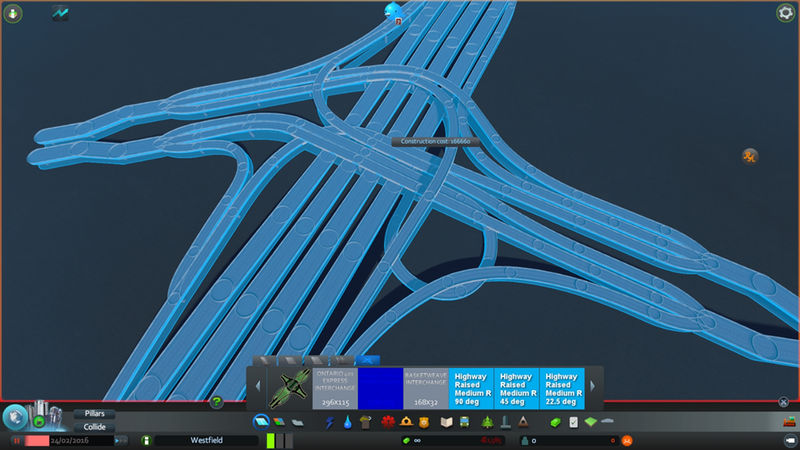Open the Healthcare services menu
Screen dimensions: 800x450
point(386,422)
